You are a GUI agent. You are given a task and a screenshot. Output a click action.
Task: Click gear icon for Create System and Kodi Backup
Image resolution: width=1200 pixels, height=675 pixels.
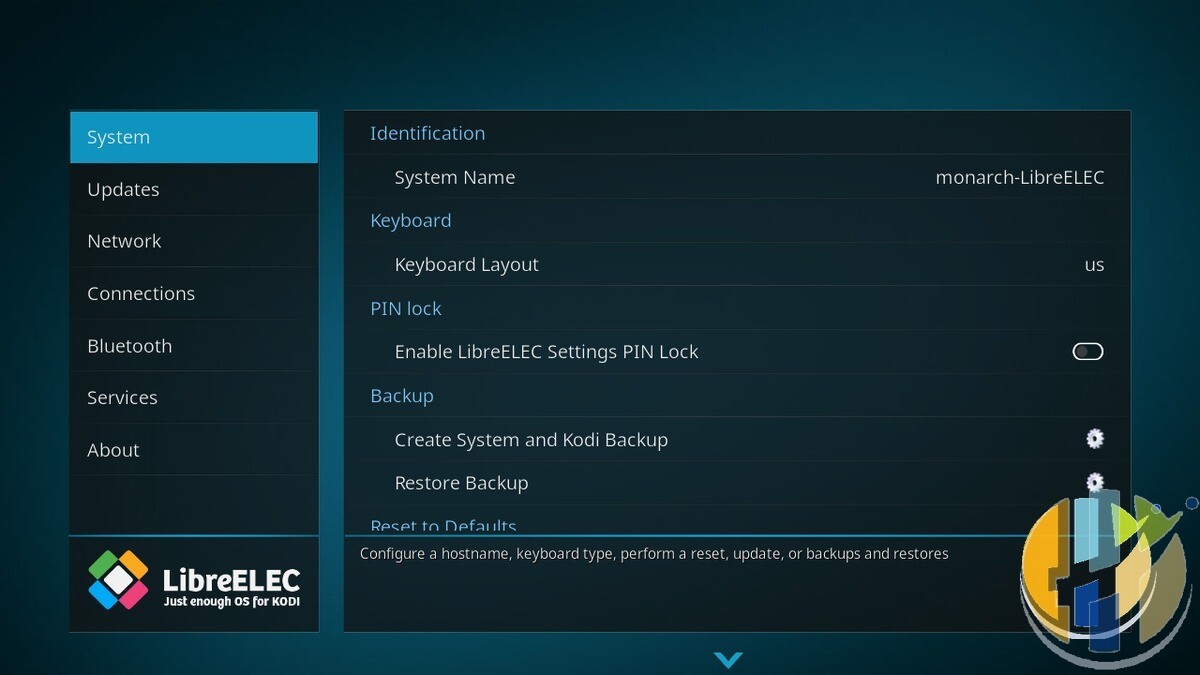[1095, 438]
